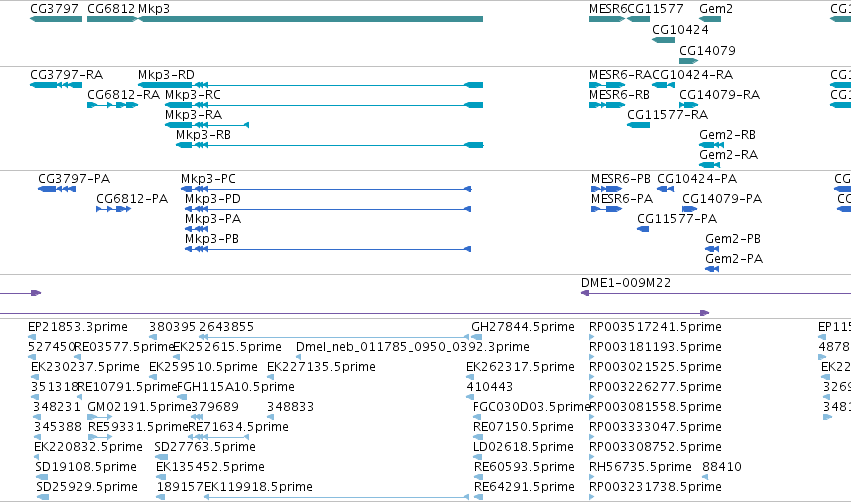Select the CG14079 gene feature

coord(688,61)
